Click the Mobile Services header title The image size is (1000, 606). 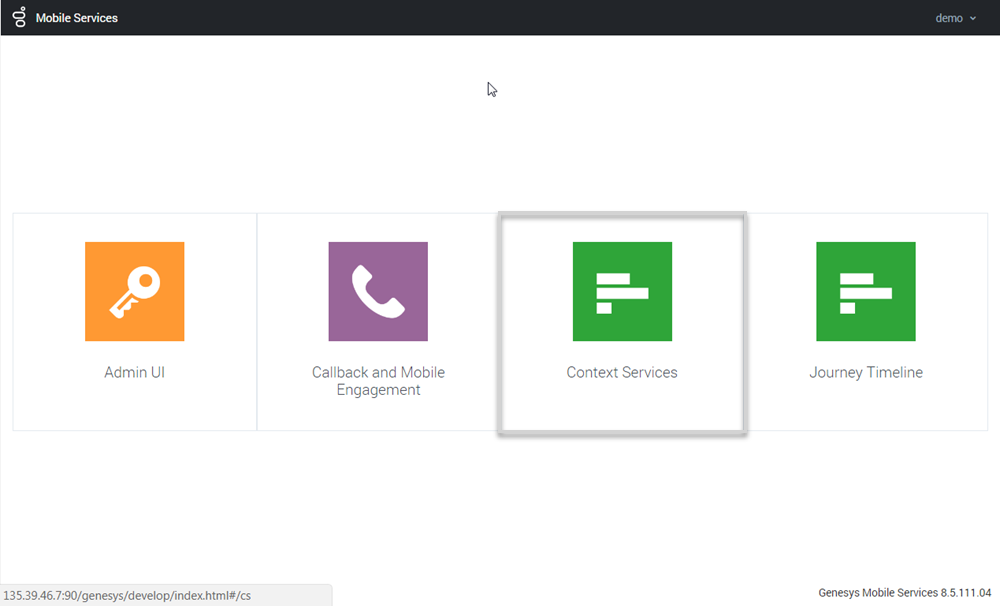point(77,18)
